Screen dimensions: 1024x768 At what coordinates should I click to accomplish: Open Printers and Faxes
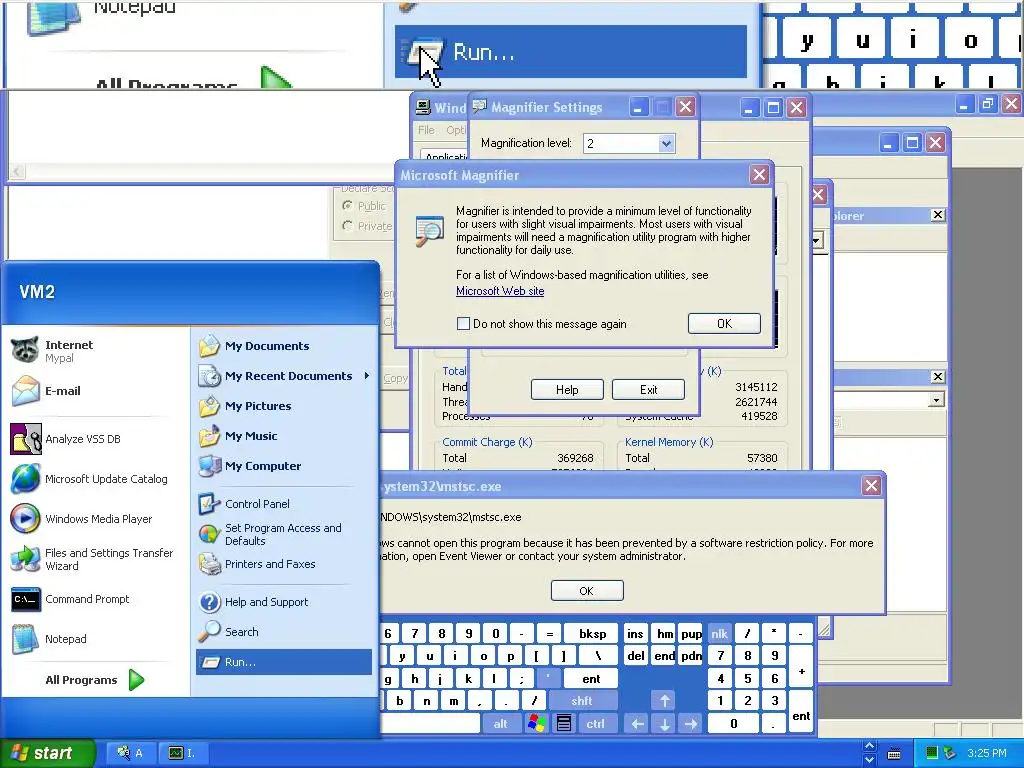[x=284, y=564]
